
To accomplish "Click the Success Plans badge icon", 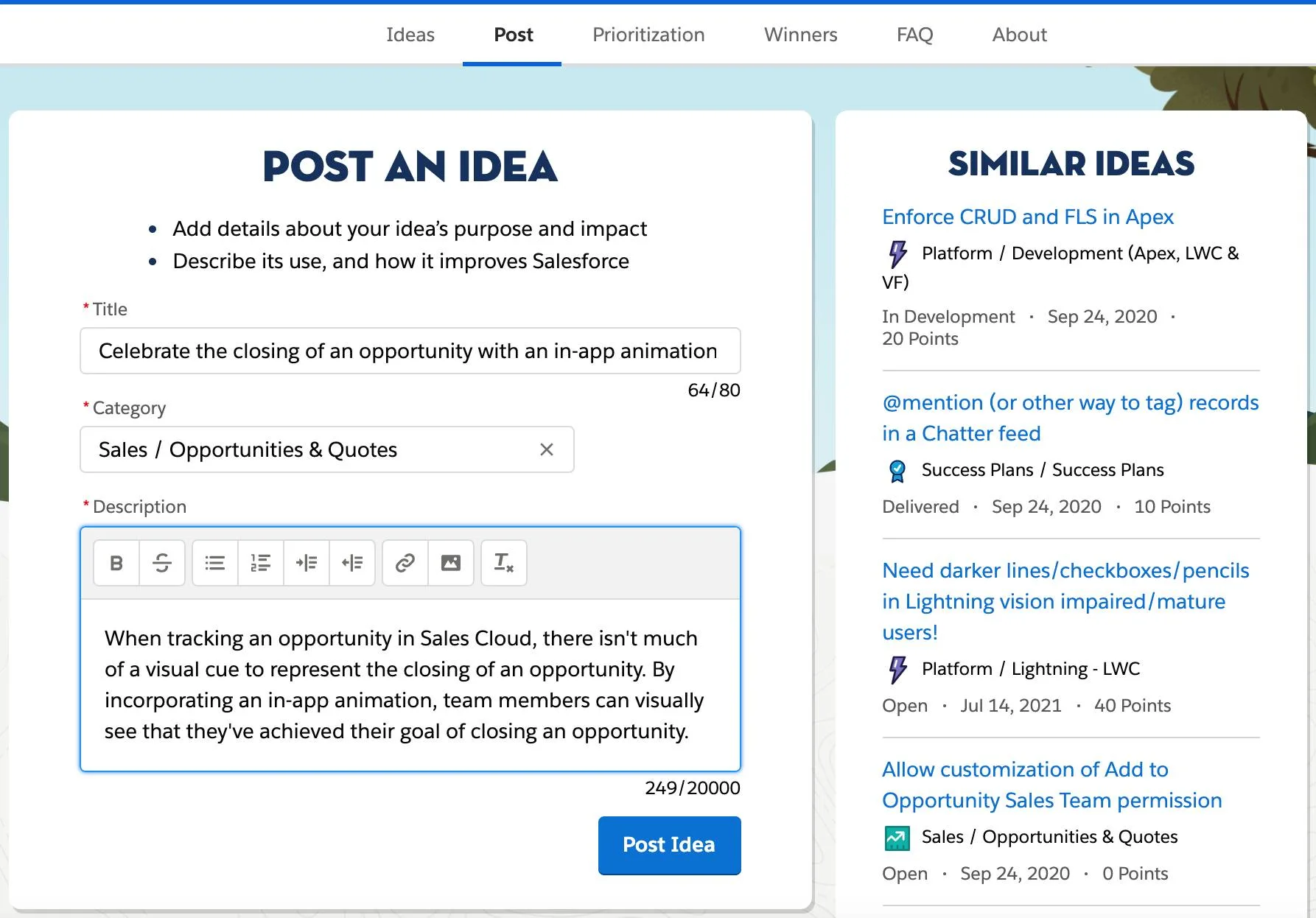I will coord(897,469).
